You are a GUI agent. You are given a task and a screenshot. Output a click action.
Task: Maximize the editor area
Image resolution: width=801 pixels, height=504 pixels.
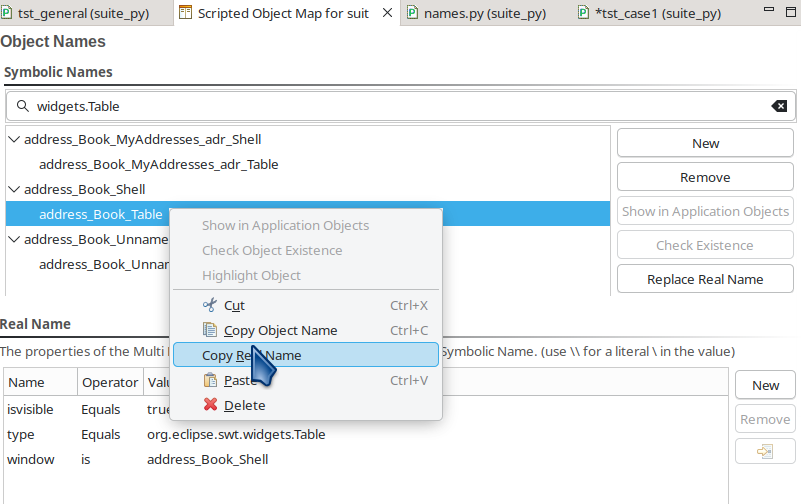791,11
